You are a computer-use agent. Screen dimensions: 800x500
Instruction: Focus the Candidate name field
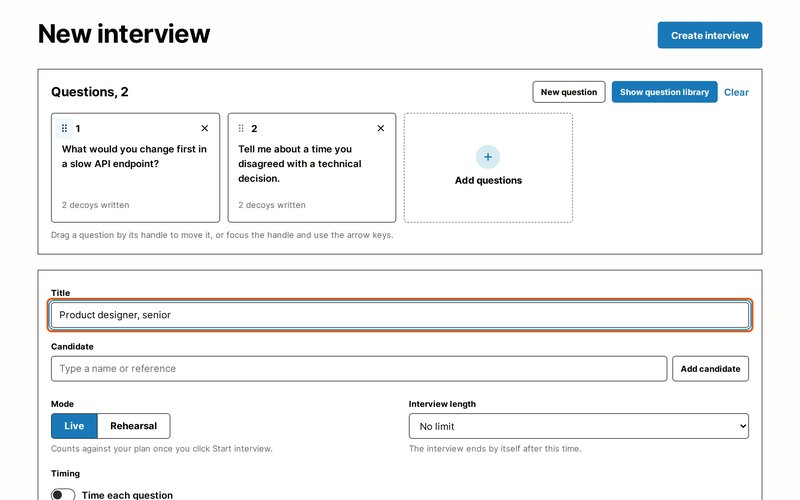pos(359,368)
